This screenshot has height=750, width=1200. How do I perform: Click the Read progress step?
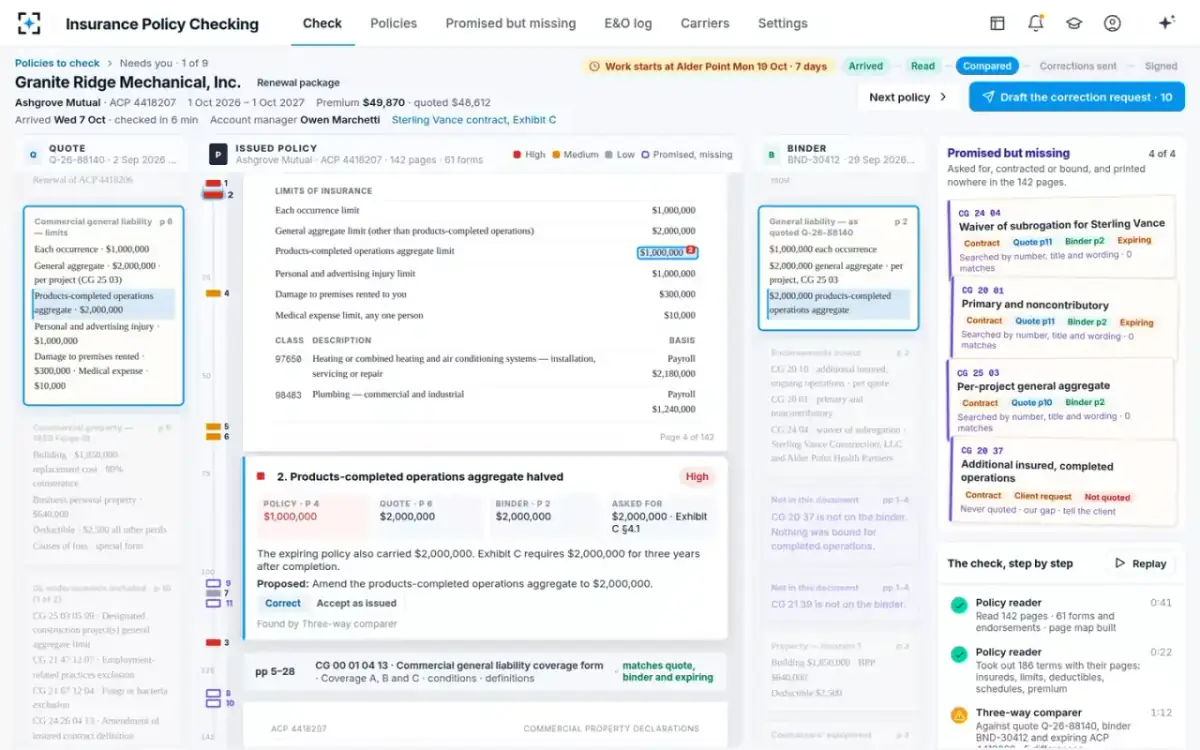(x=923, y=66)
